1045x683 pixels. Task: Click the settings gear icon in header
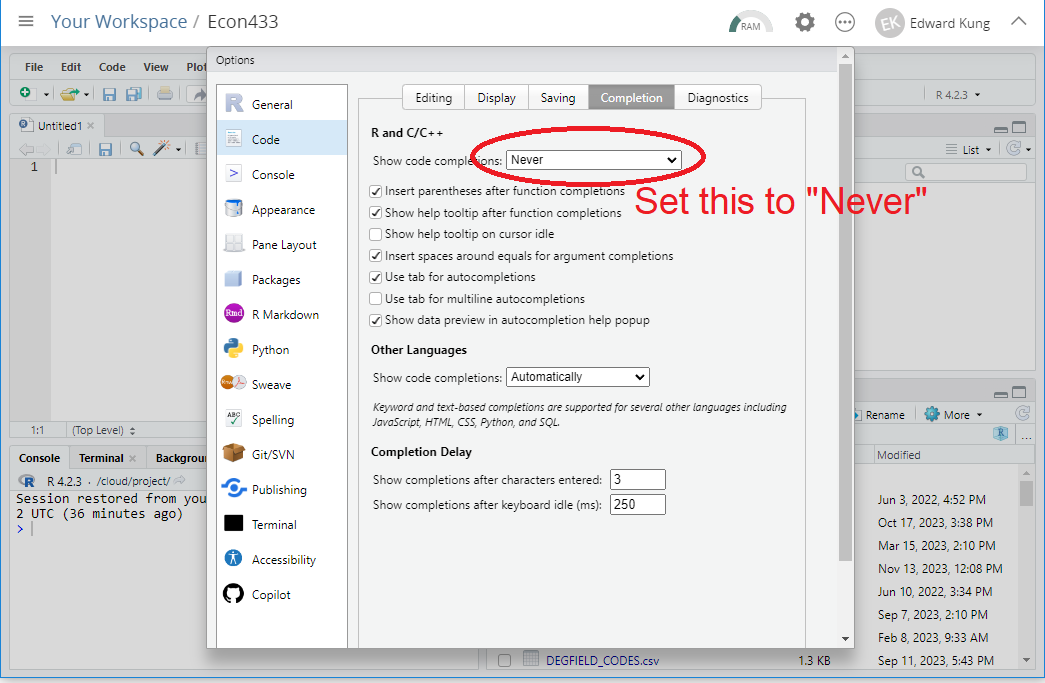pos(804,23)
